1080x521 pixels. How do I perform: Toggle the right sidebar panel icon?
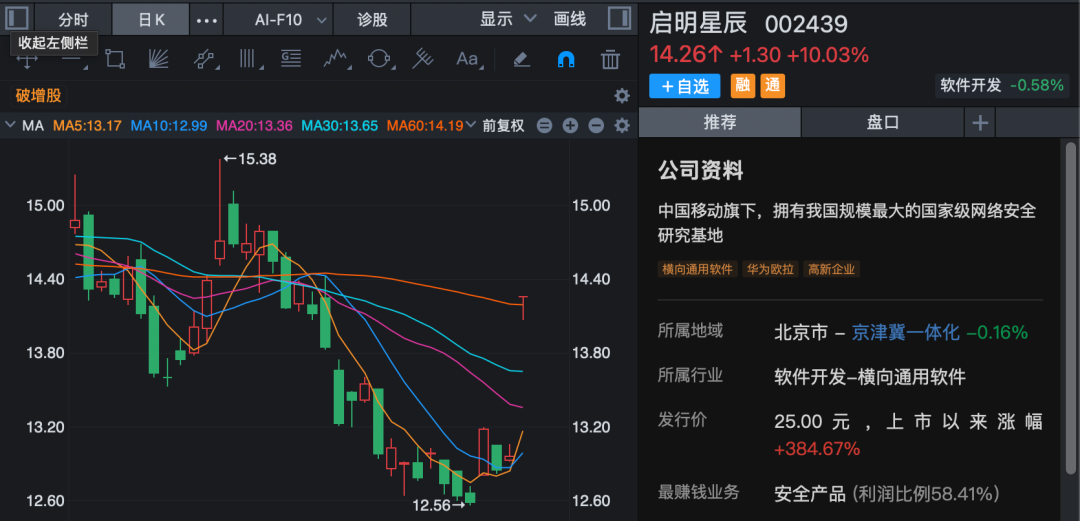click(619, 19)
